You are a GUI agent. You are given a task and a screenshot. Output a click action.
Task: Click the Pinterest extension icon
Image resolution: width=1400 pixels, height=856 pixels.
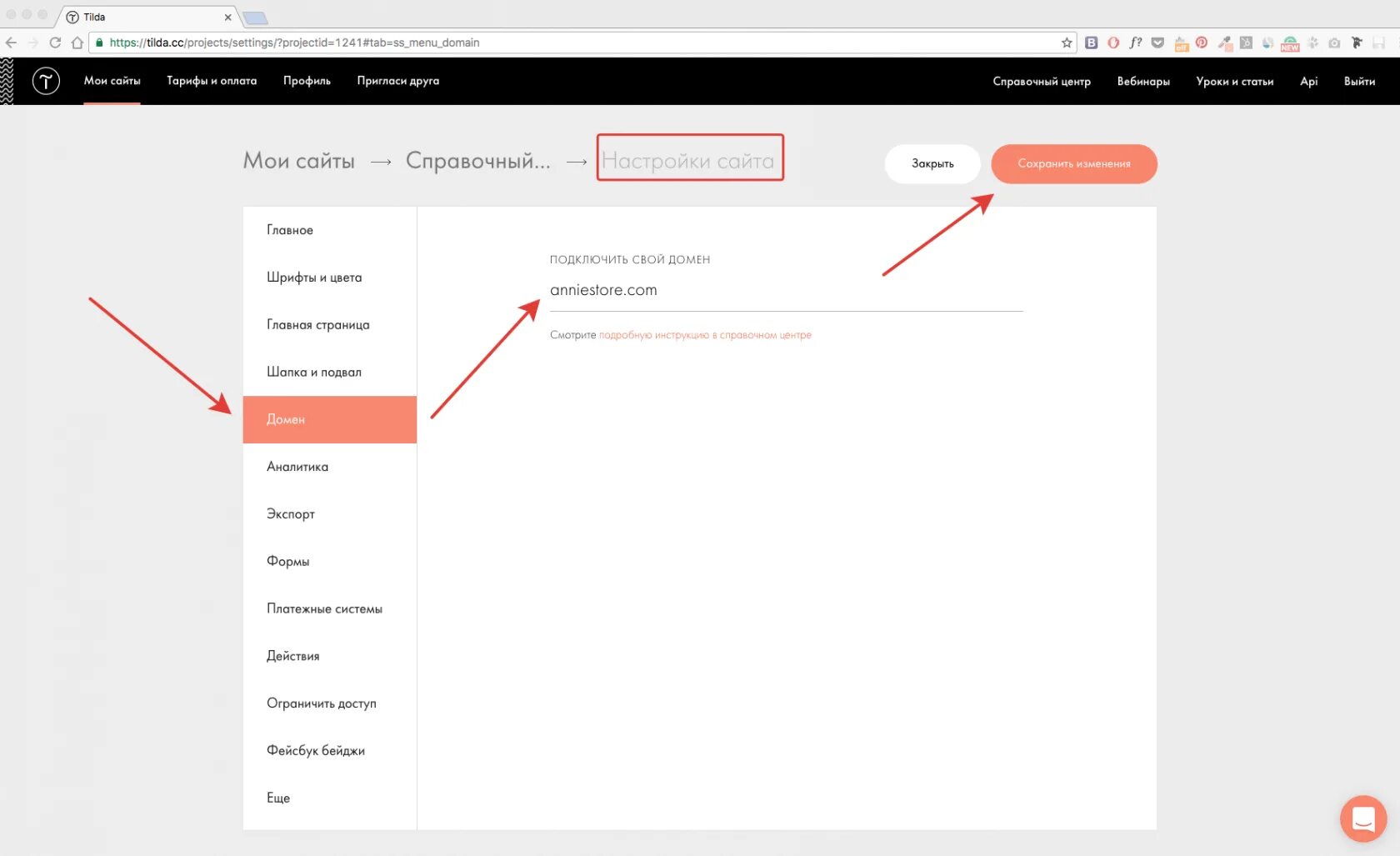pos(1202,43)
